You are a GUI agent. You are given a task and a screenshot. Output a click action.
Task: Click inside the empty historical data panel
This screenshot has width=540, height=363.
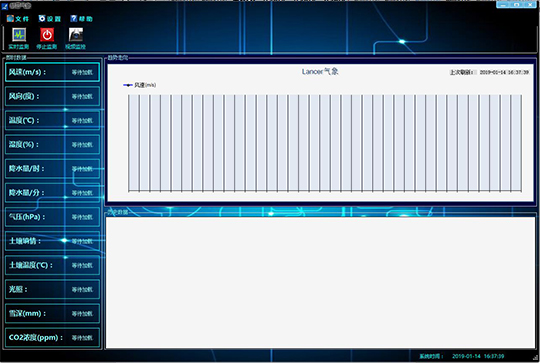(x=320, y=282)
